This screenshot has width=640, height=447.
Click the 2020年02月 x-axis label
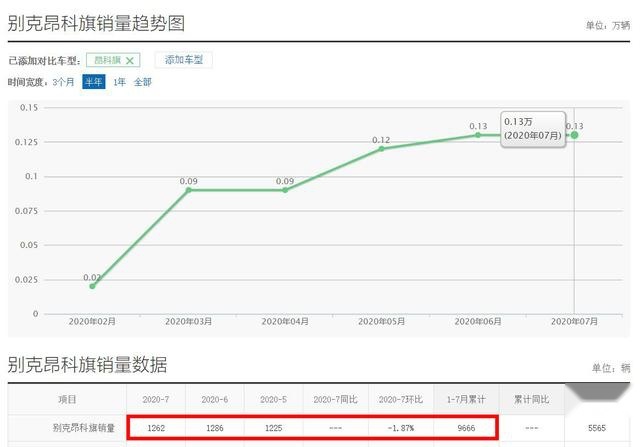[92, 322]
